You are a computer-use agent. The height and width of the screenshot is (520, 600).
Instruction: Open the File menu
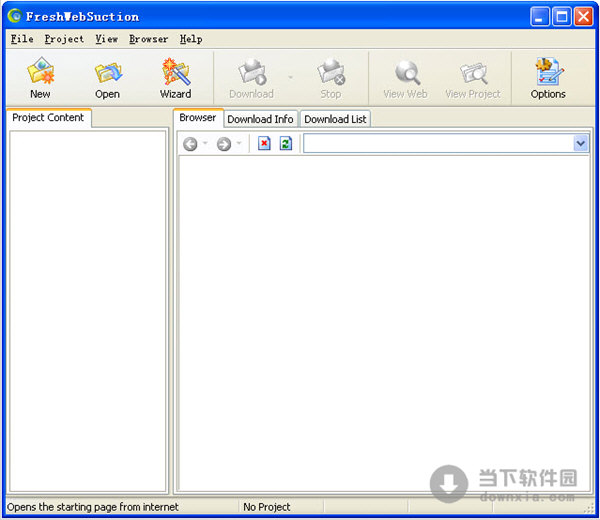tap(22, 39)
